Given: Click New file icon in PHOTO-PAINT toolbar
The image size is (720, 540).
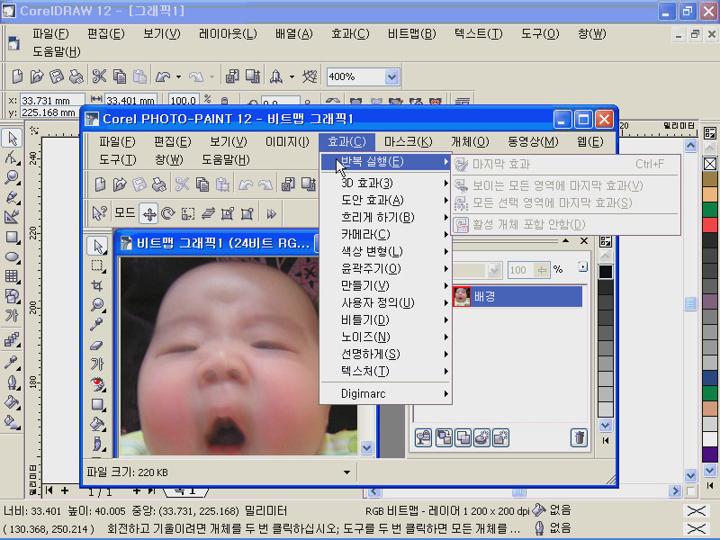Looking at the screenshot, I should click(x=100, y=185).
